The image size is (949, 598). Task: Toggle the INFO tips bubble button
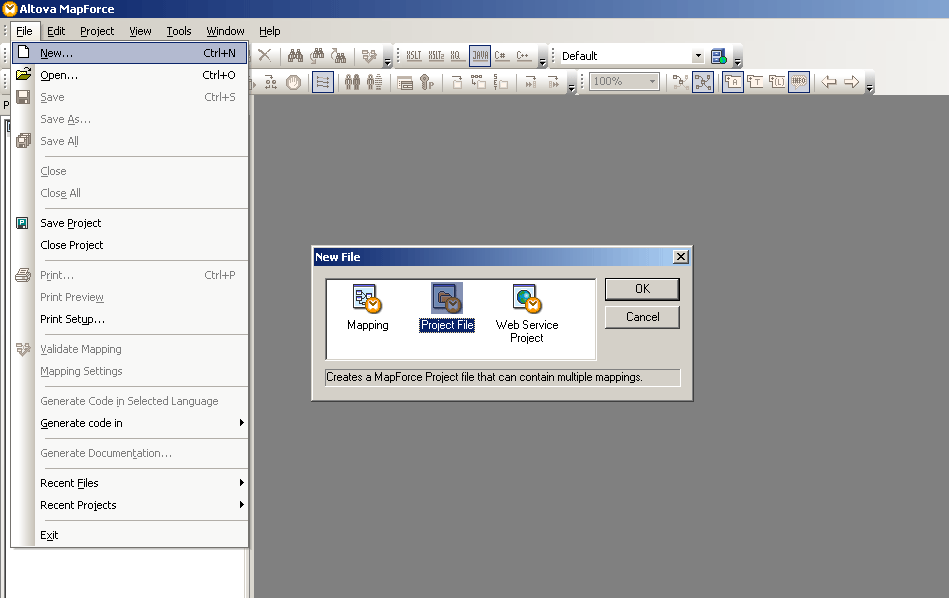[799, 82]
